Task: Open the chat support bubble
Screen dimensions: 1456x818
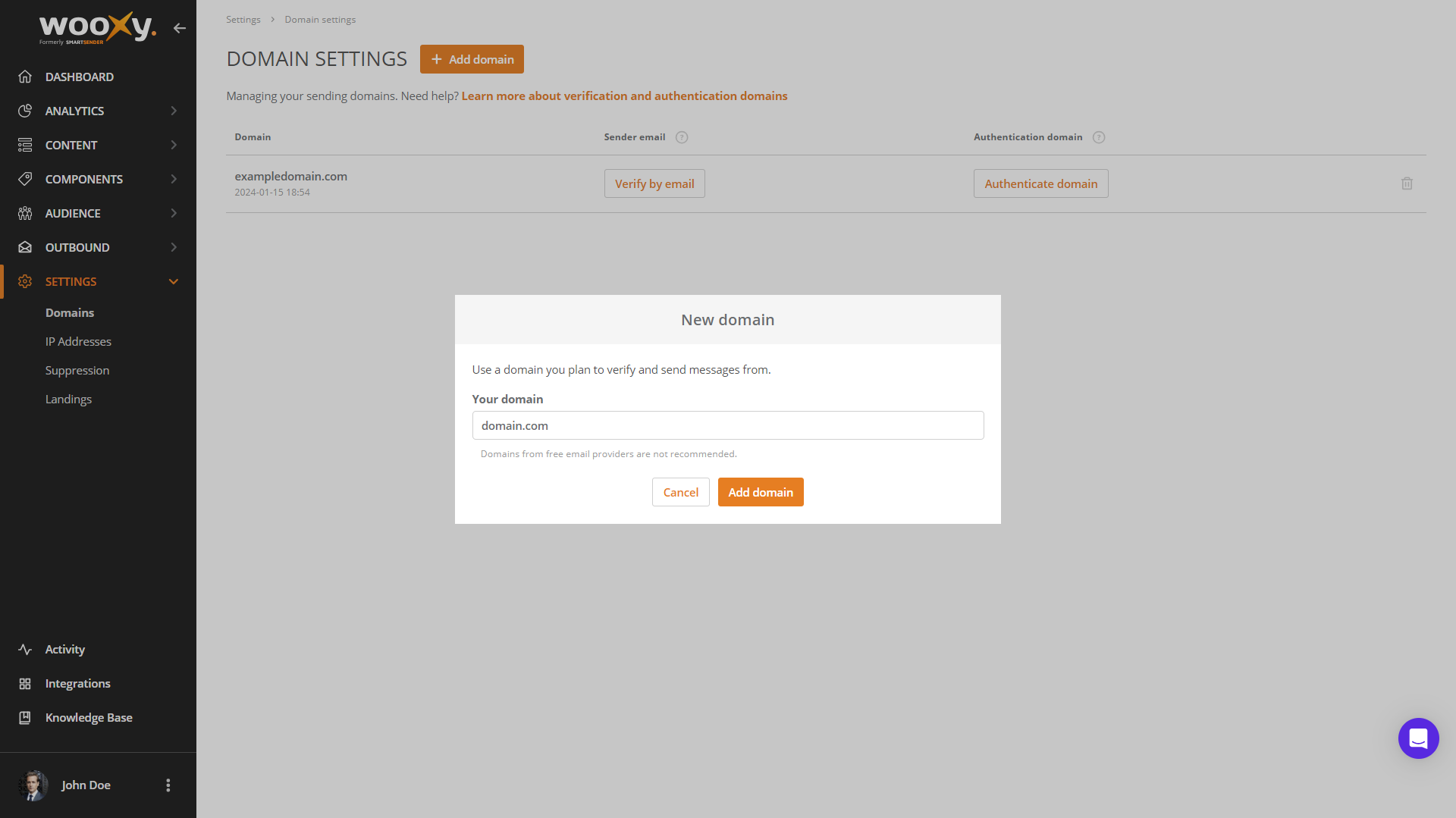Action: point(1418,738)
